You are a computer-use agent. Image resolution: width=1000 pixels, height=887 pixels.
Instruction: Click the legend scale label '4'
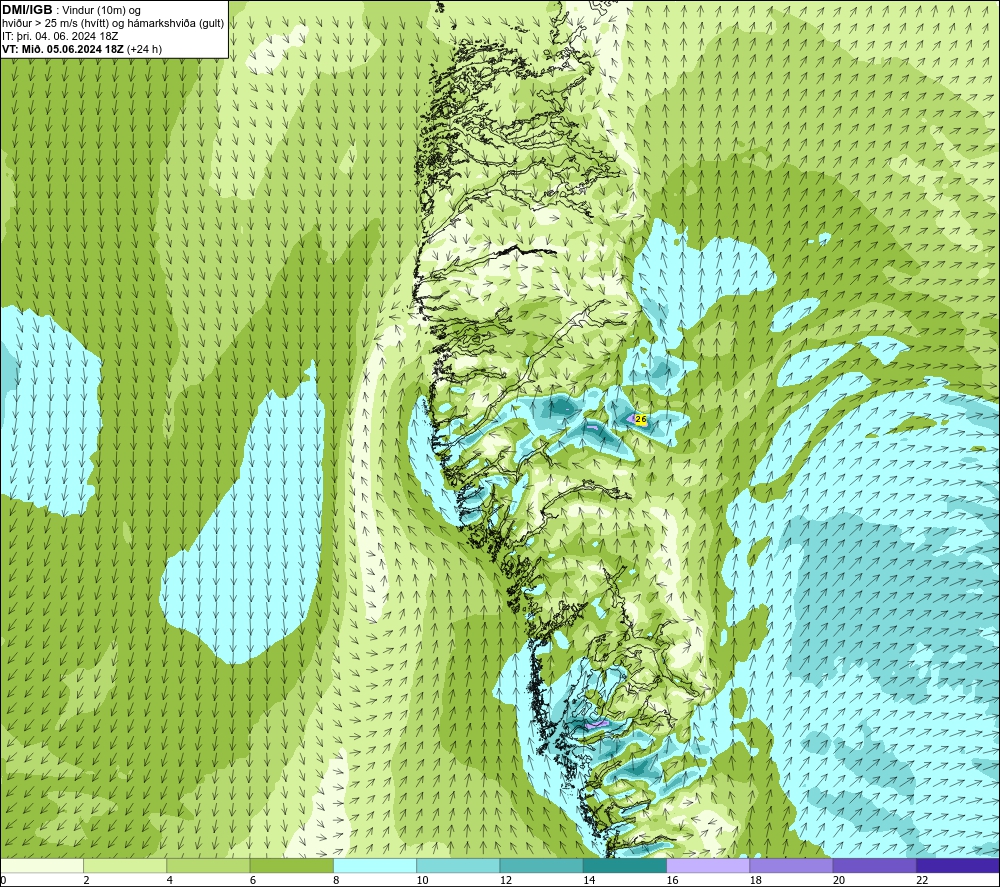tap(170, 880)
